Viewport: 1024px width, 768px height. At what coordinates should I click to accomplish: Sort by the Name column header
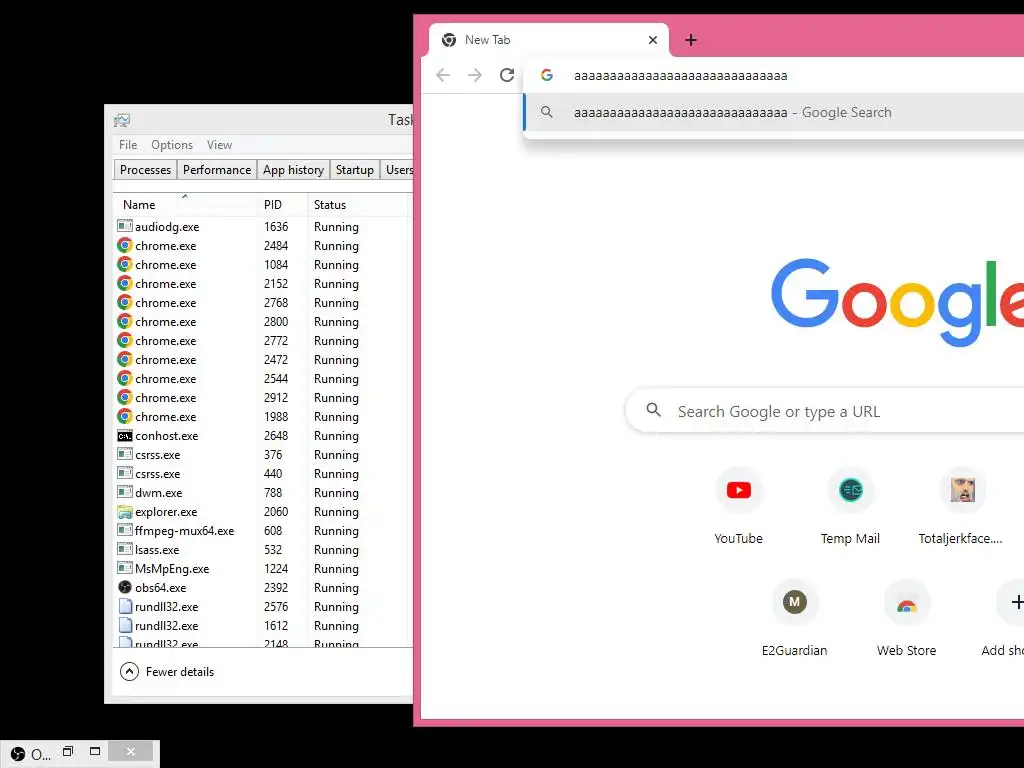[x=185, y=204]
